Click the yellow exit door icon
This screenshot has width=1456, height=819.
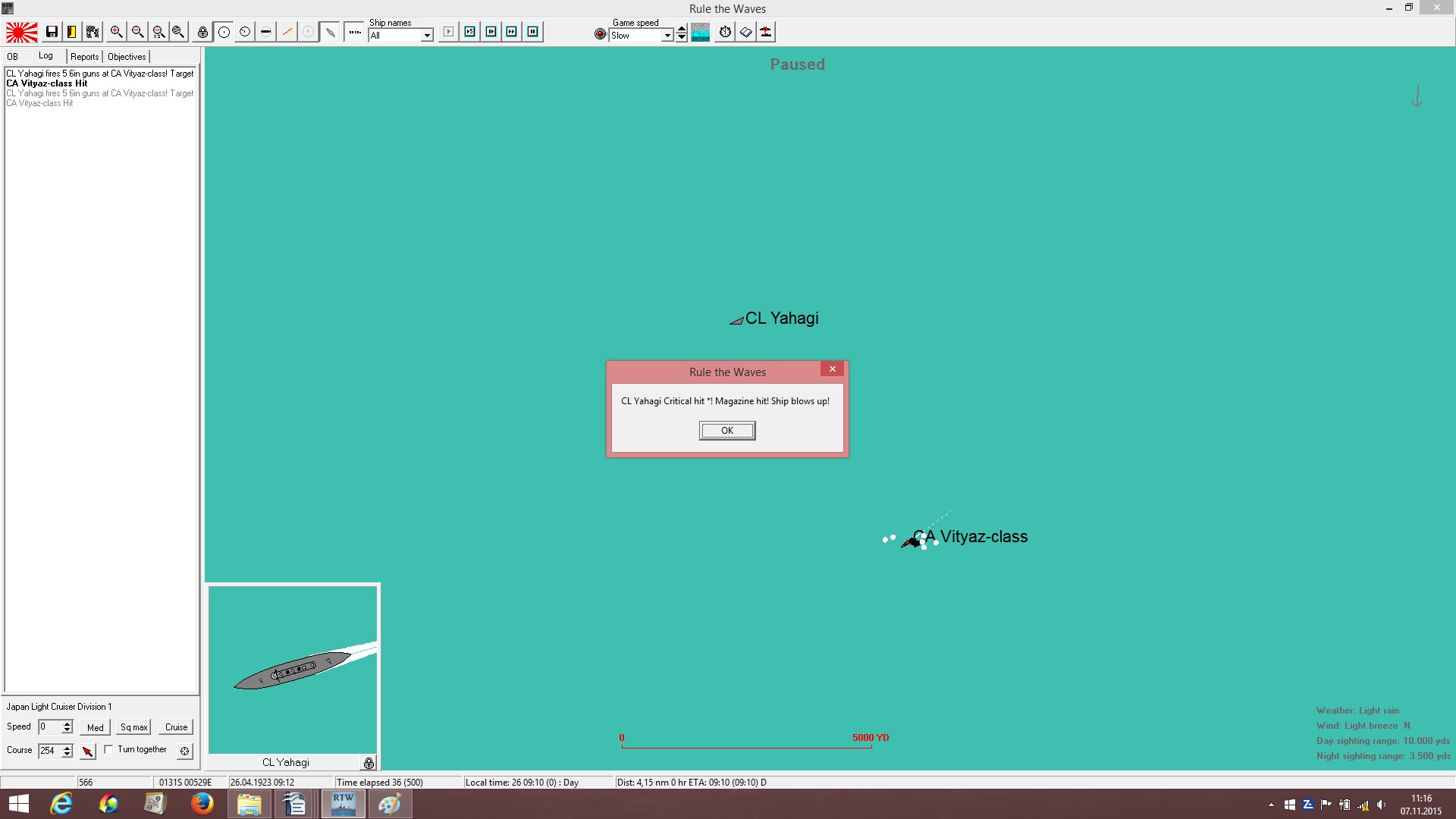click(72, 32)
